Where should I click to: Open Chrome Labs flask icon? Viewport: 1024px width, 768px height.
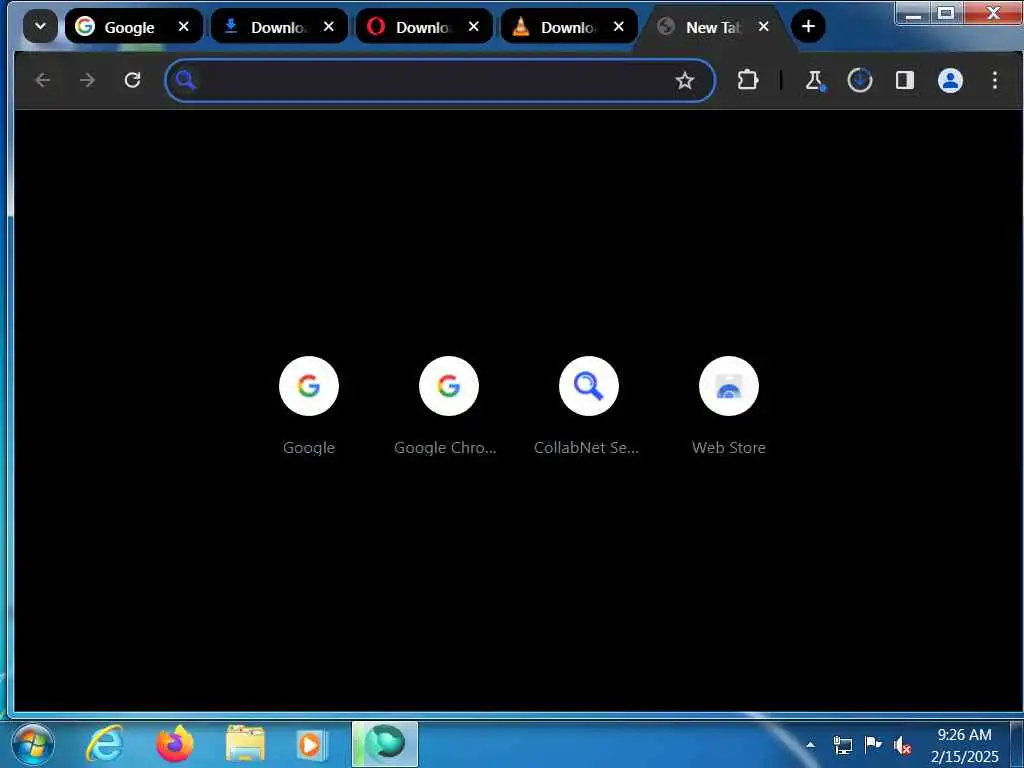tap(814, 80)
